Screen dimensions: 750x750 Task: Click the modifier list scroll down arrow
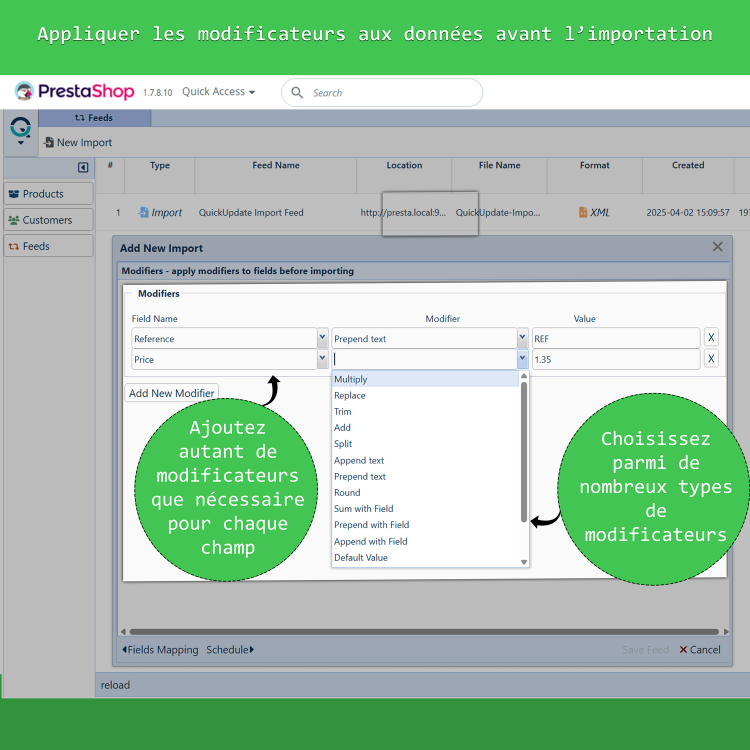pyautogui.click(x=524, y=562)
